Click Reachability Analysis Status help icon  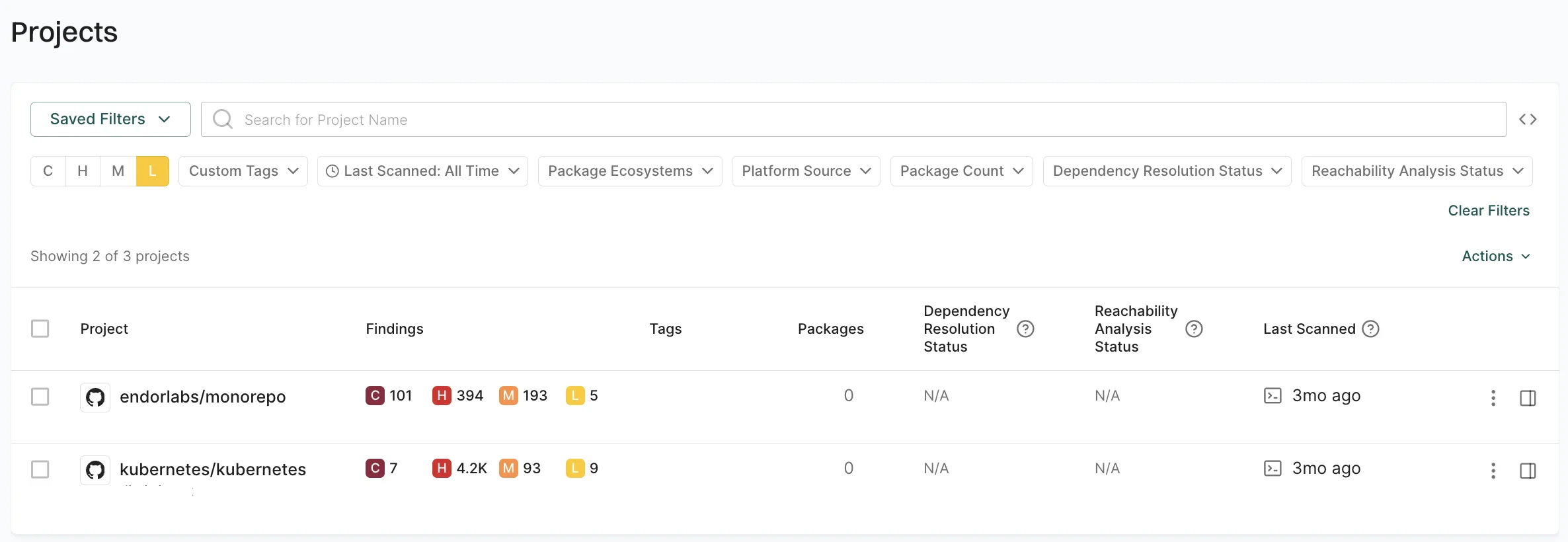(1194, 329)
